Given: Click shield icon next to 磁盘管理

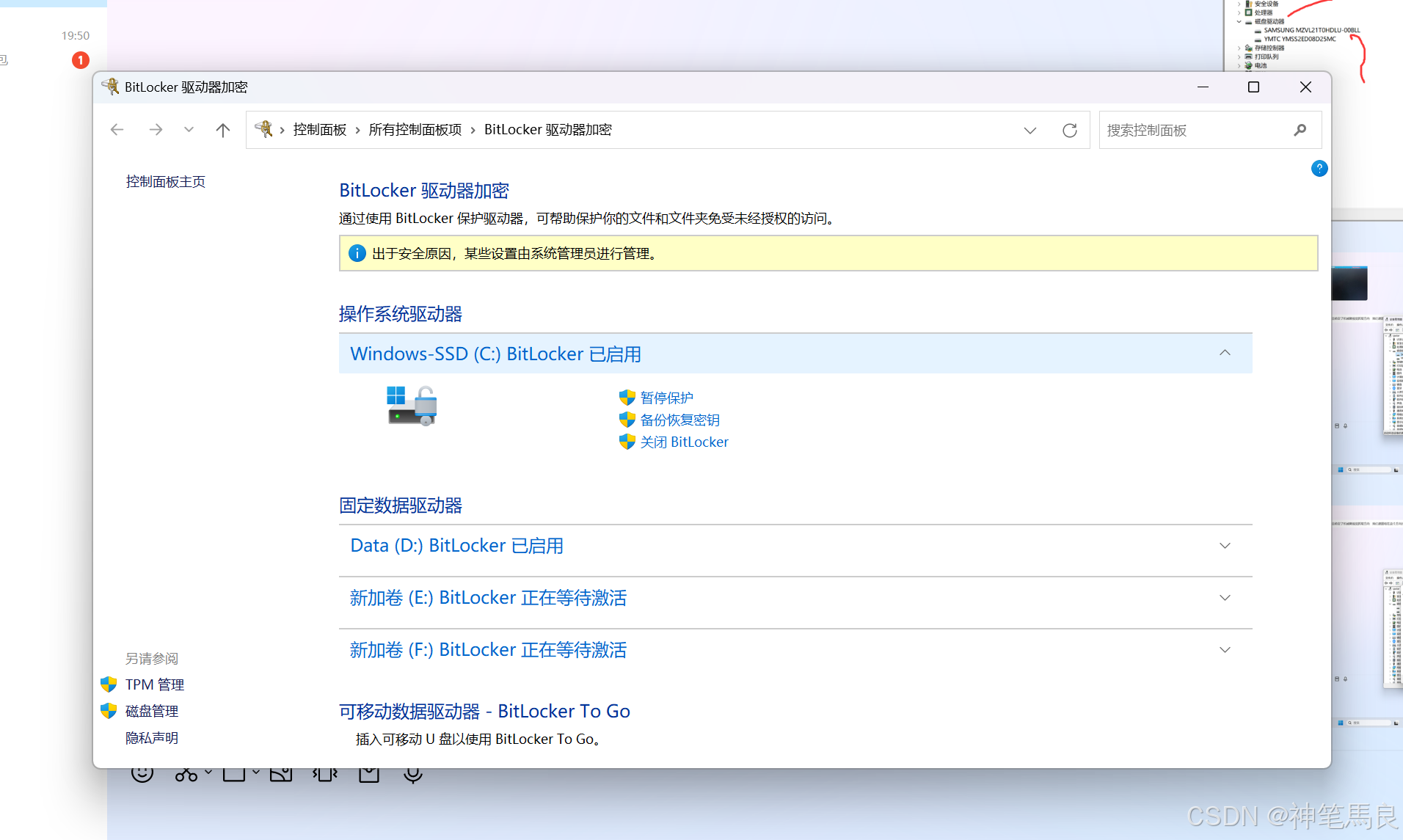Looking at the screenshot, I should point(109,711).
